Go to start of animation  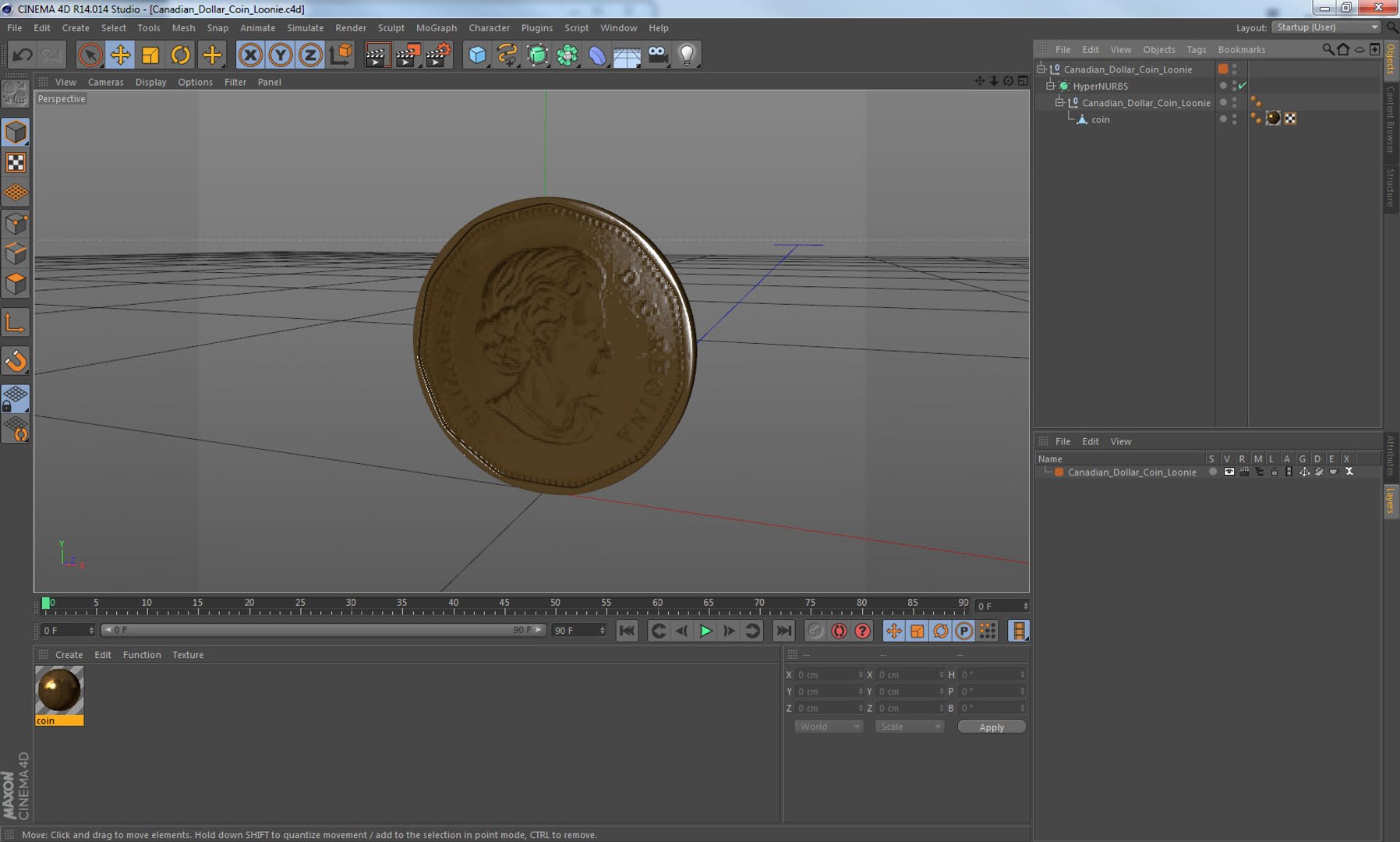(x=627, y=631)
